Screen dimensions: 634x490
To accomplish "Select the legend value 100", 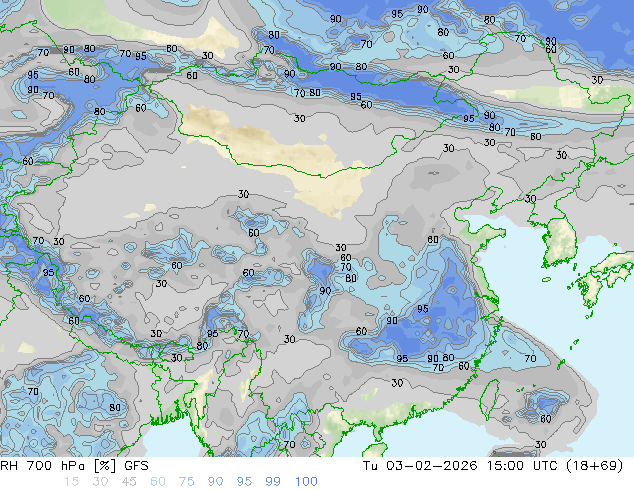I will [306, 482].
